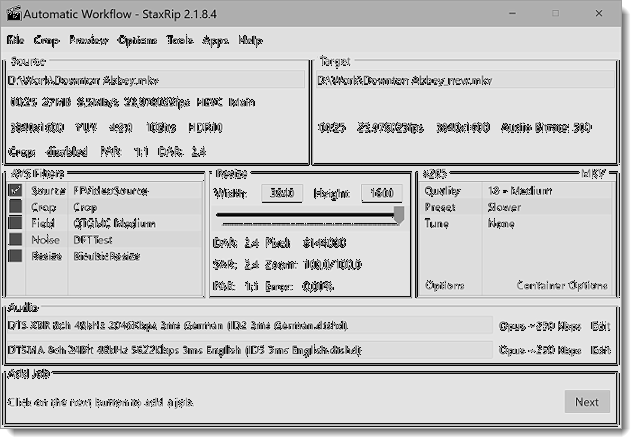Click the resize Height input box
This screenshot has height=444, width=637.
tap(382, 193)
